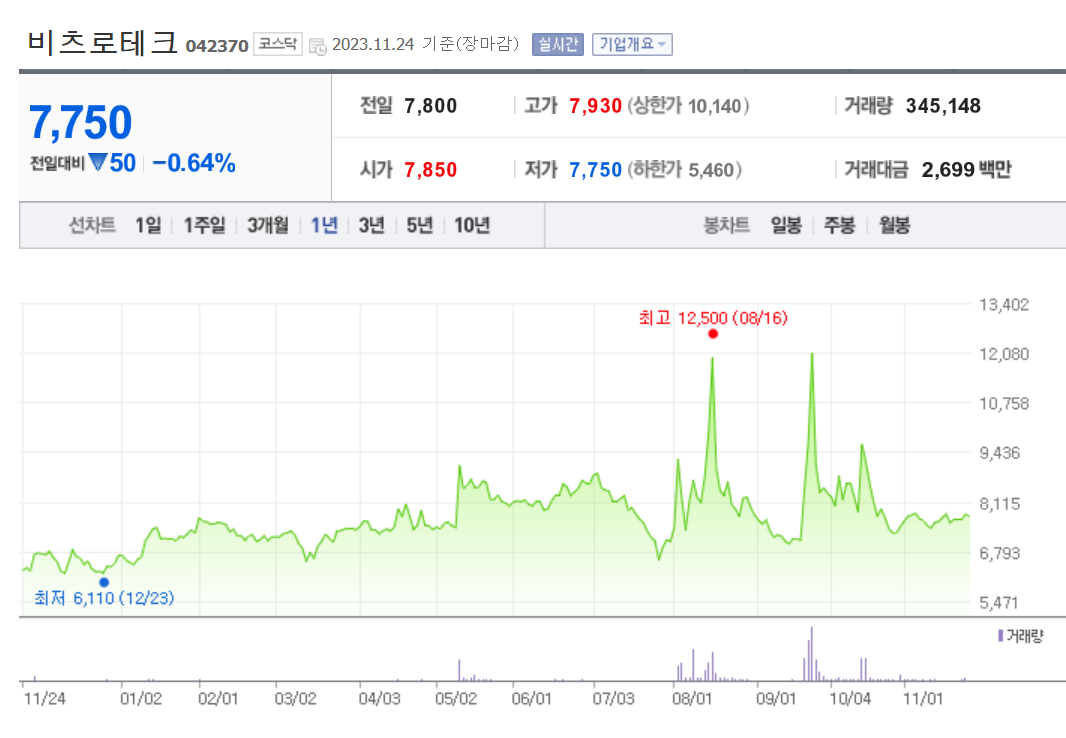Screen dimensions: 1066x738
Task: Click the 03/02 x-axis date
Action: coord(296,699)
